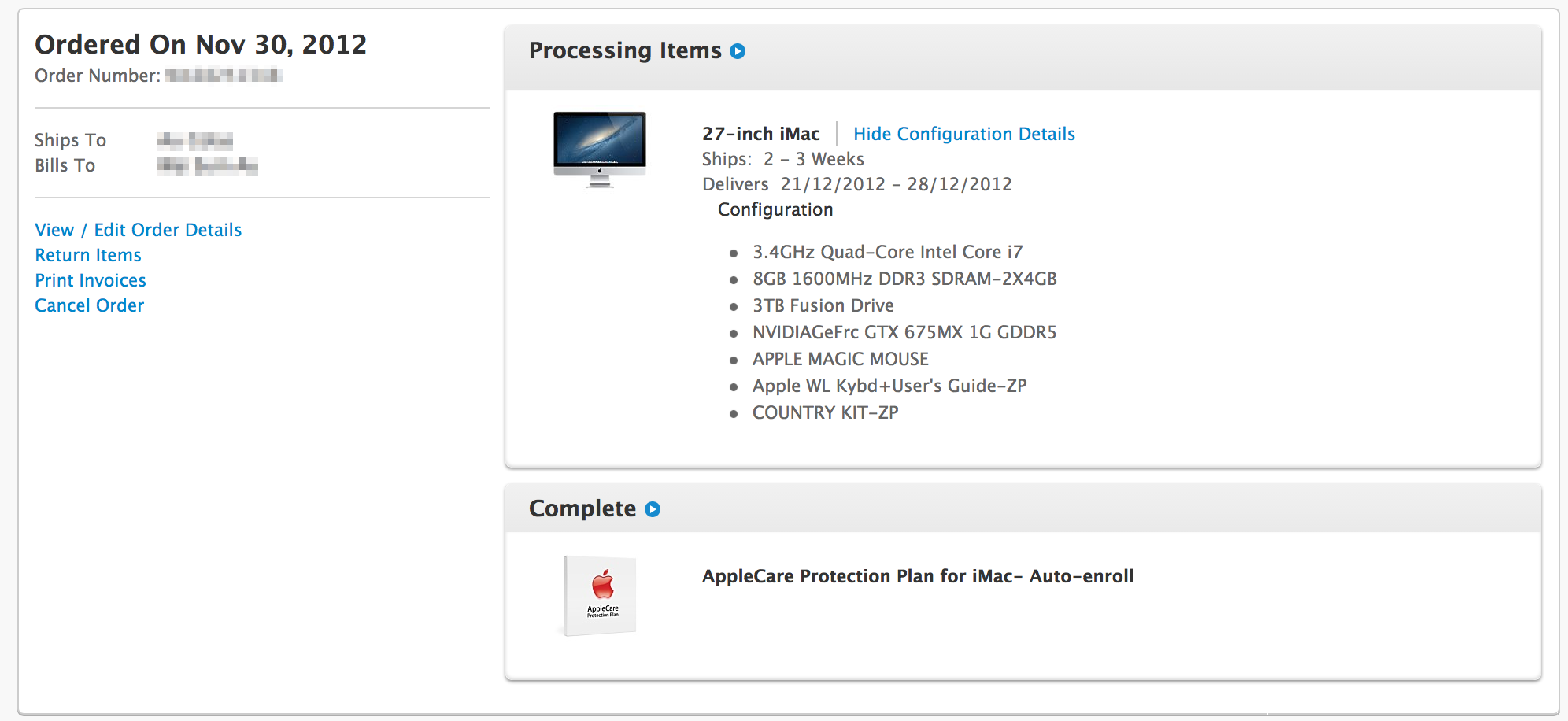Image resolution: width=1568 pixels, height=721 pixels.
Task: Open View / Edit Order Details
Action: [139, 230]
